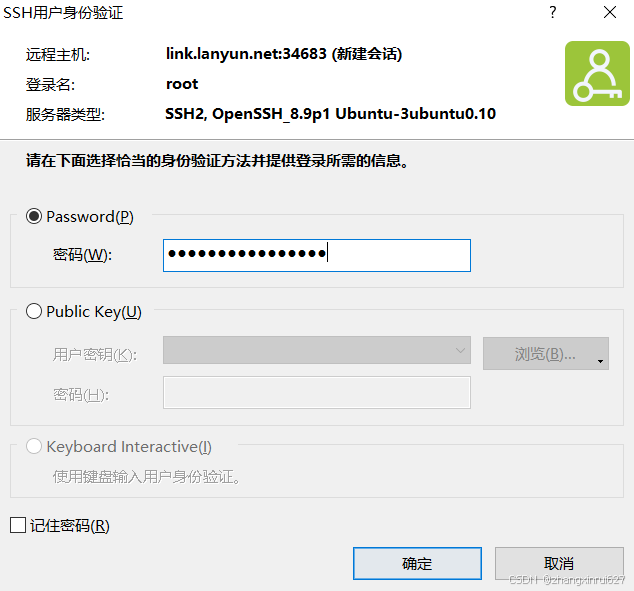Click the remote host text link.lanyun.net:34683
Viewport: 634px width, 591px height.
pos(246,53)
